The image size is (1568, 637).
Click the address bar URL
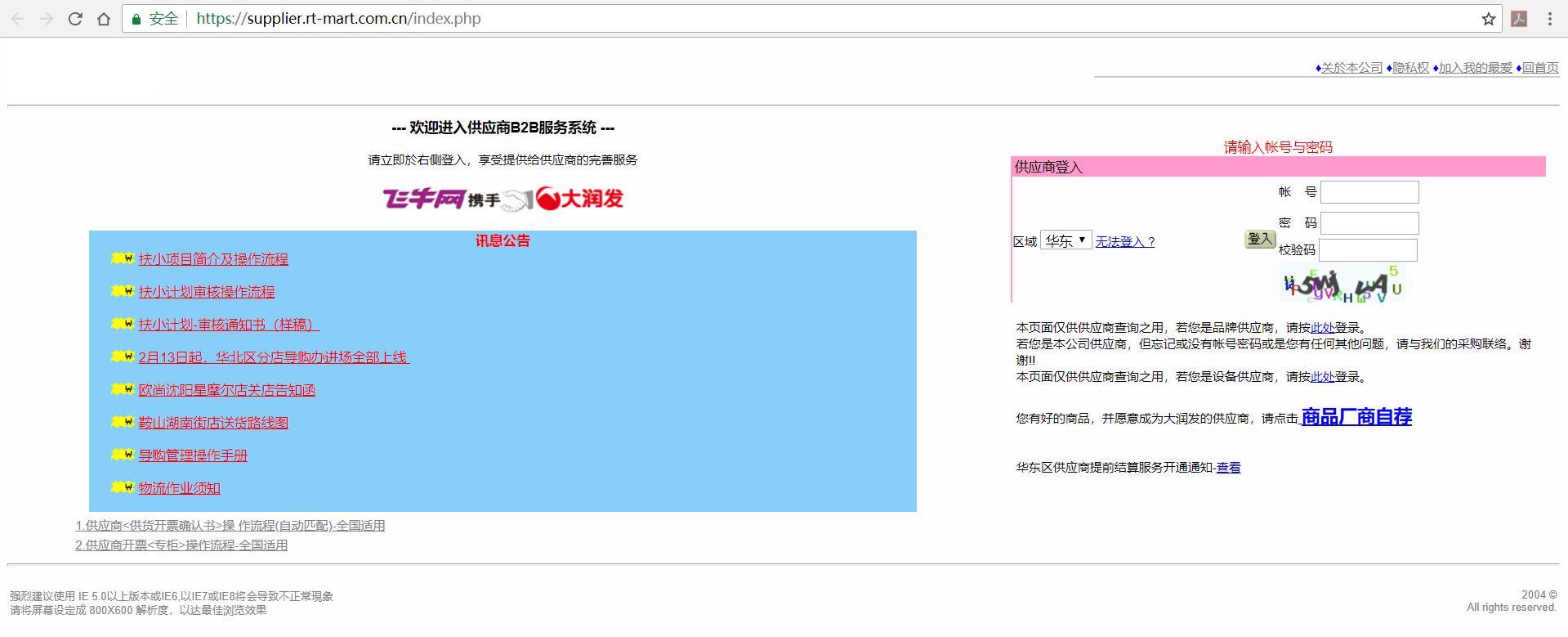click(338, 19)
